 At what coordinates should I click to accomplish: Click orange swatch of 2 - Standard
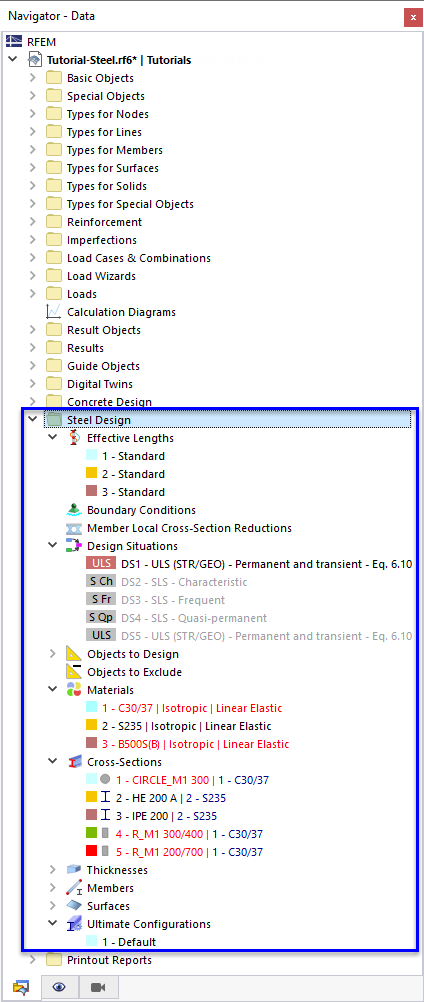(x=91, y=474)
